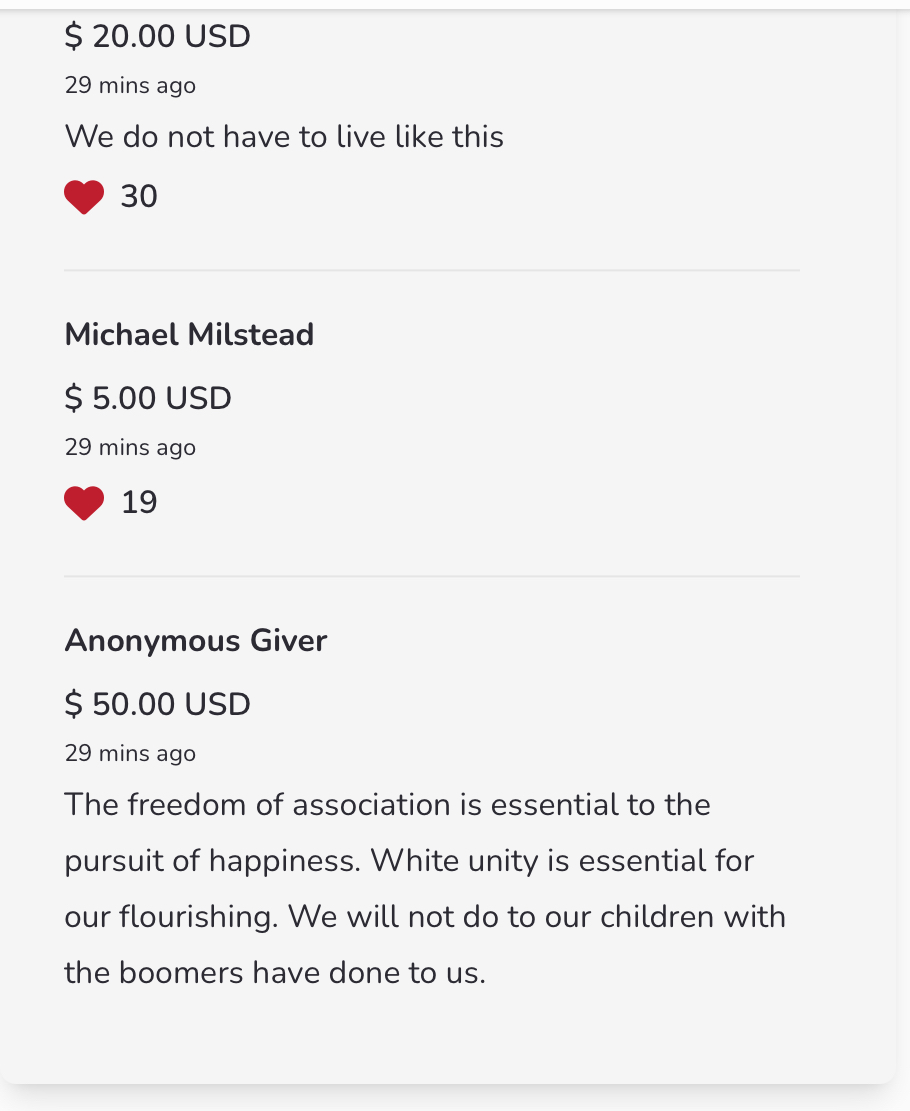
Task: Click the timestamp under the $50.00 donation
Action: point(130,753)
